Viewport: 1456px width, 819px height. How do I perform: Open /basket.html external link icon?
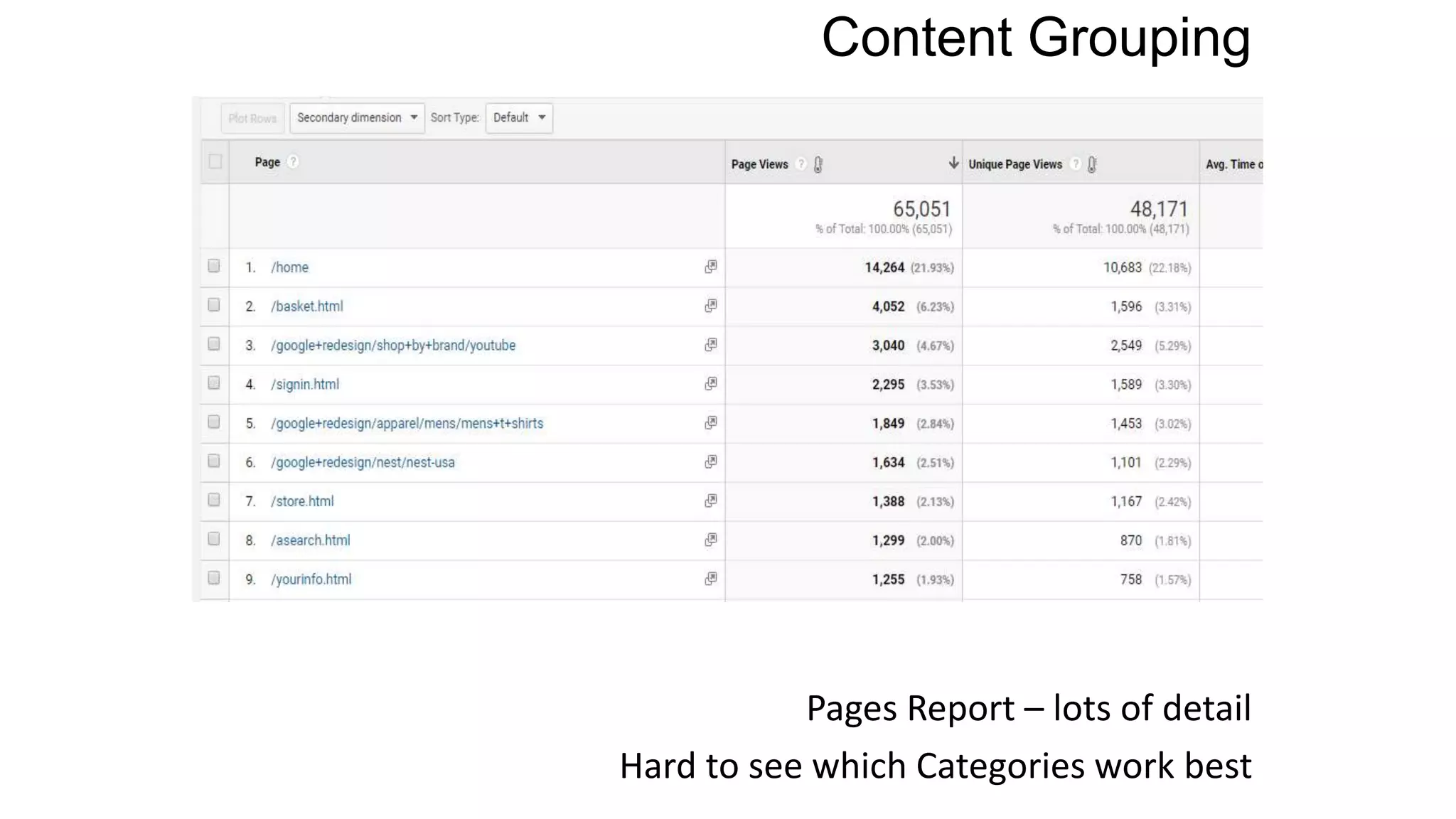(710, 306)
